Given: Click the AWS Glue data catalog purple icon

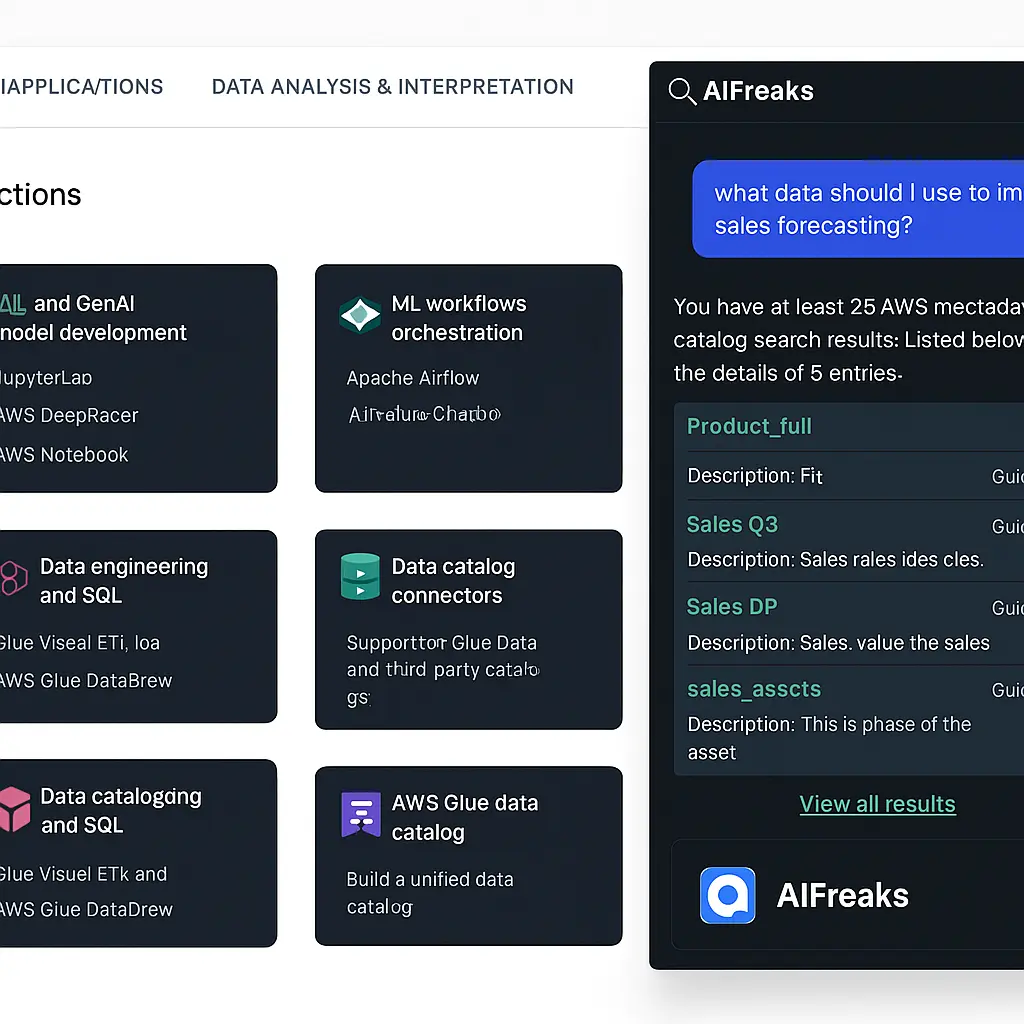Looking at the screenshot, I should point(361,815).
